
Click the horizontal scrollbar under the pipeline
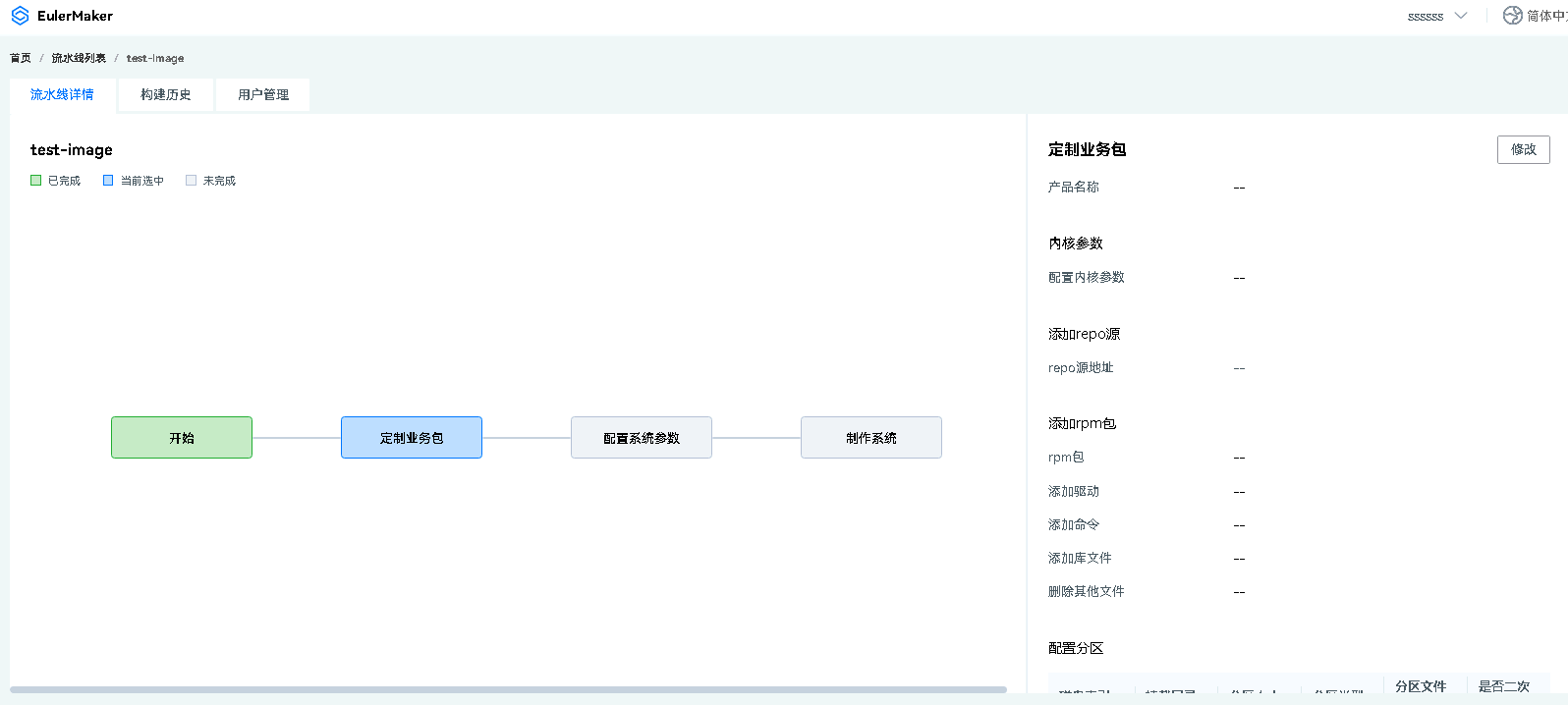508,689
